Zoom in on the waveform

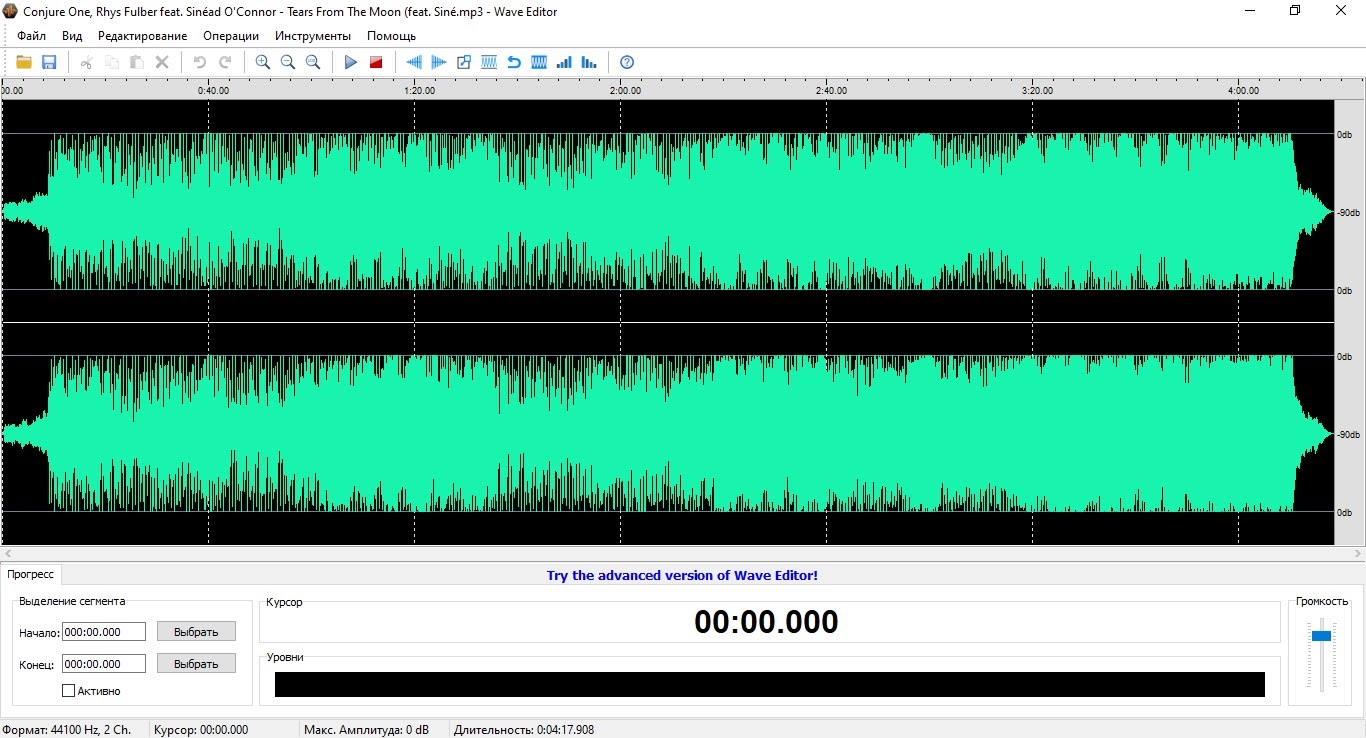(x=263, y=62)
